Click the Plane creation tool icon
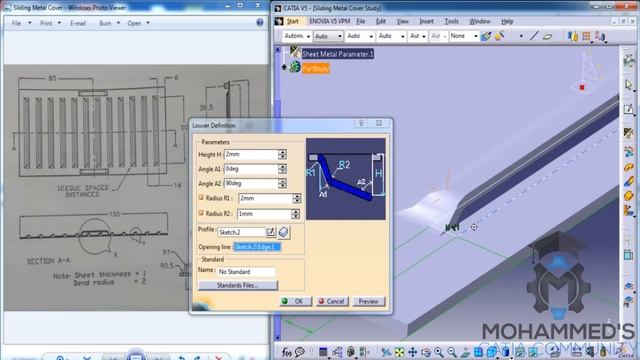 pyautogui.click(x=547, y=36)
